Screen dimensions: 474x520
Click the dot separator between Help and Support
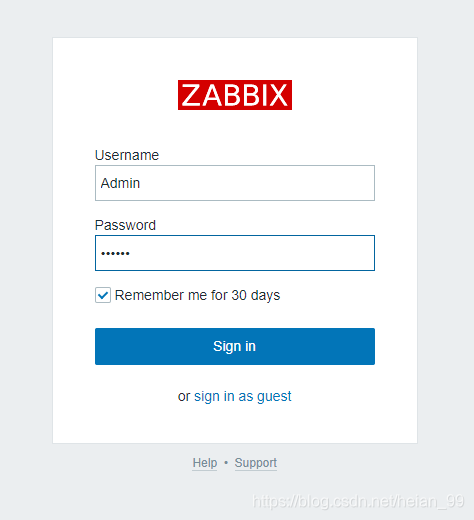pyautogui.click(x=226, y=463)
